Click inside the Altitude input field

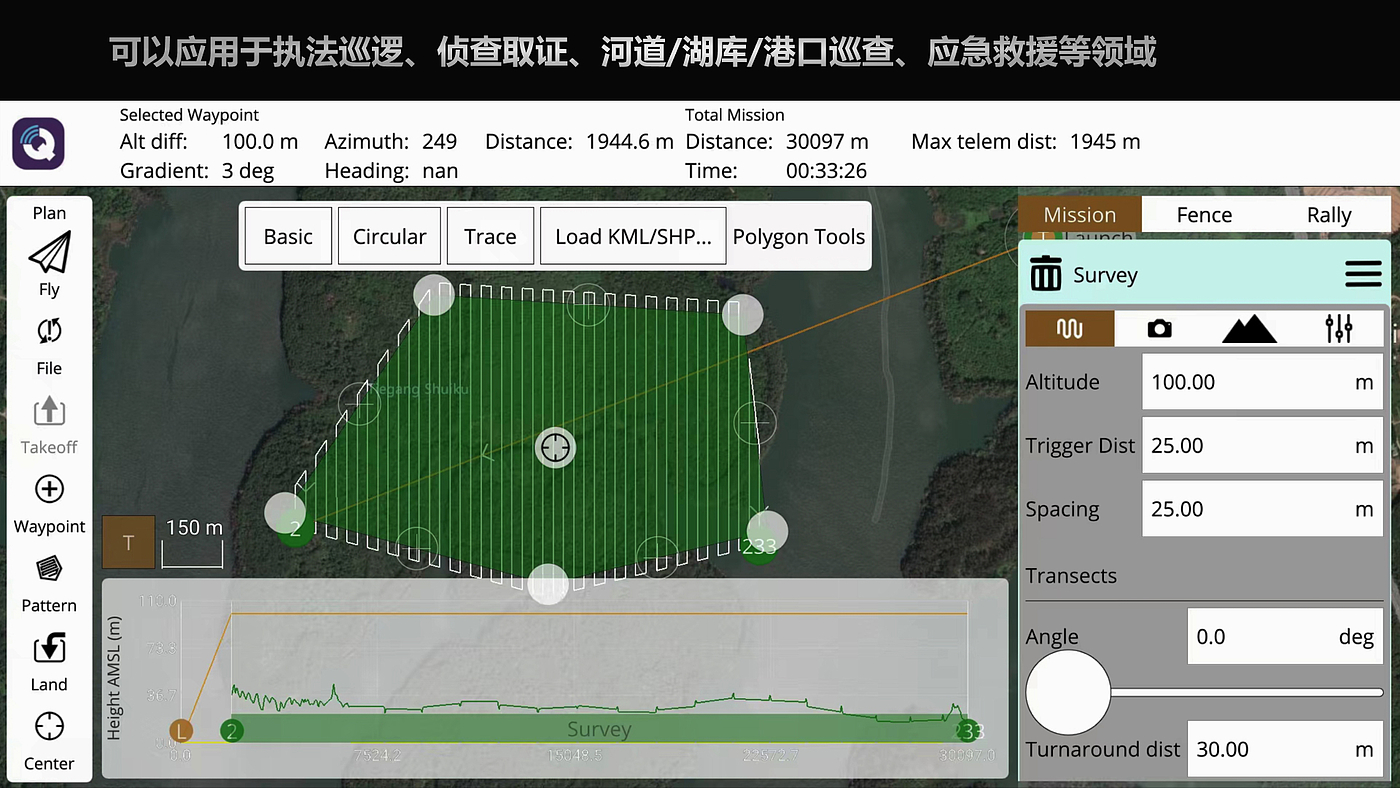pos(1262,381)
